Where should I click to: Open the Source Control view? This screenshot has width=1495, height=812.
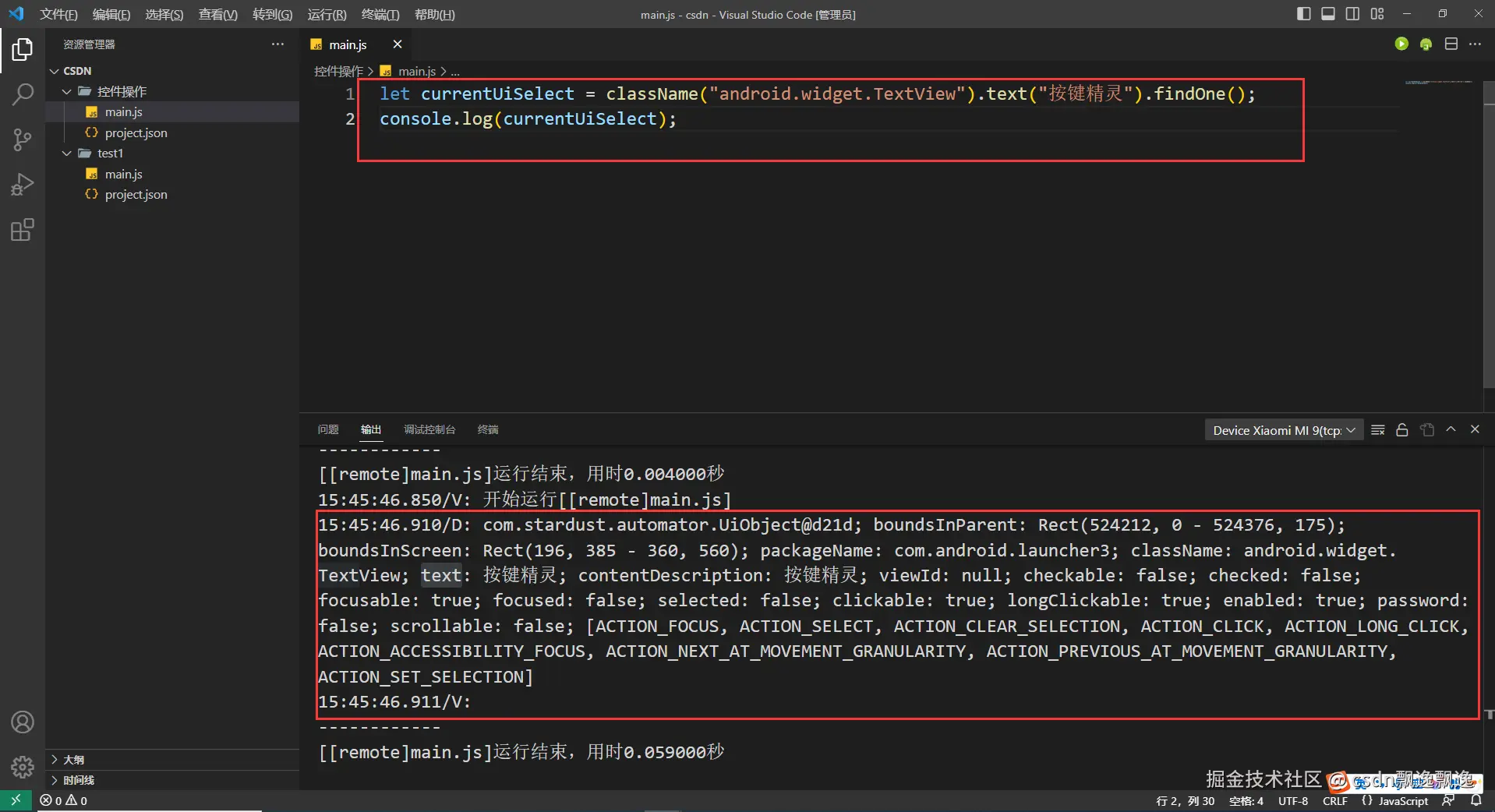click(23, 140)
